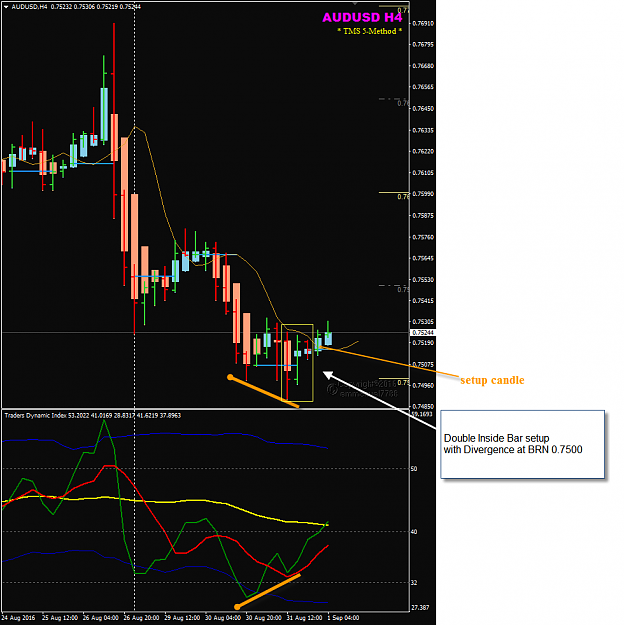The height and width of the screenshot is (625, 624).
Task: Click the indicator level 40 label
Action: coord(414,532)
